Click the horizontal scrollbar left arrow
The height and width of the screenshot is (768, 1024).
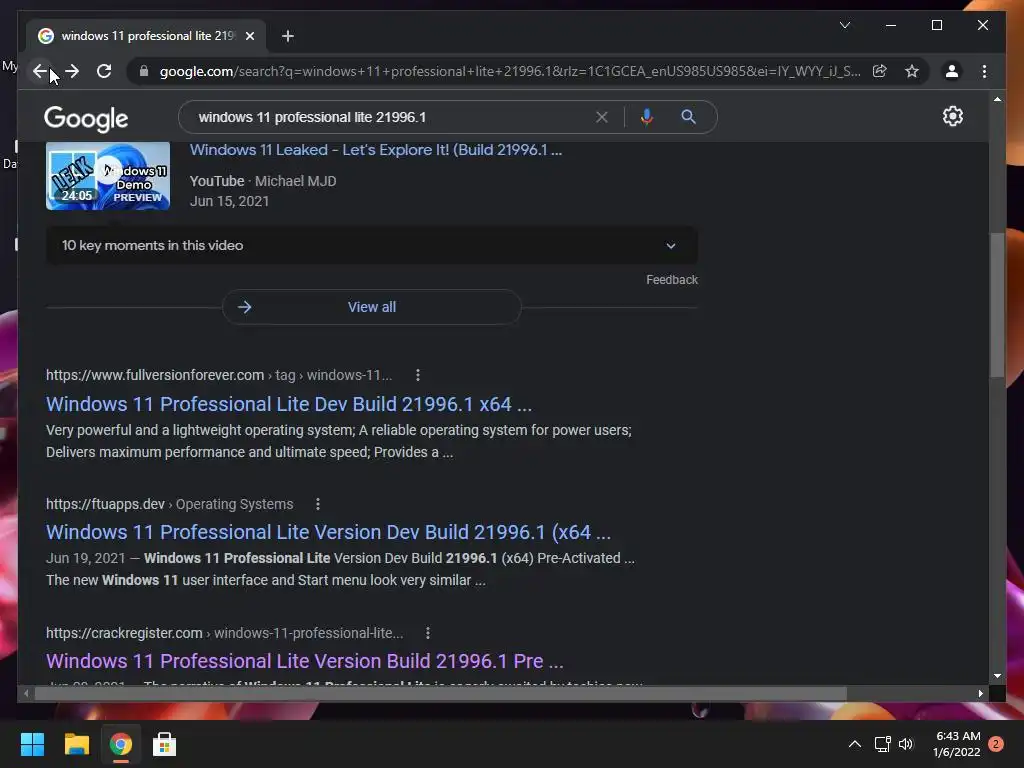click(26, 694)
